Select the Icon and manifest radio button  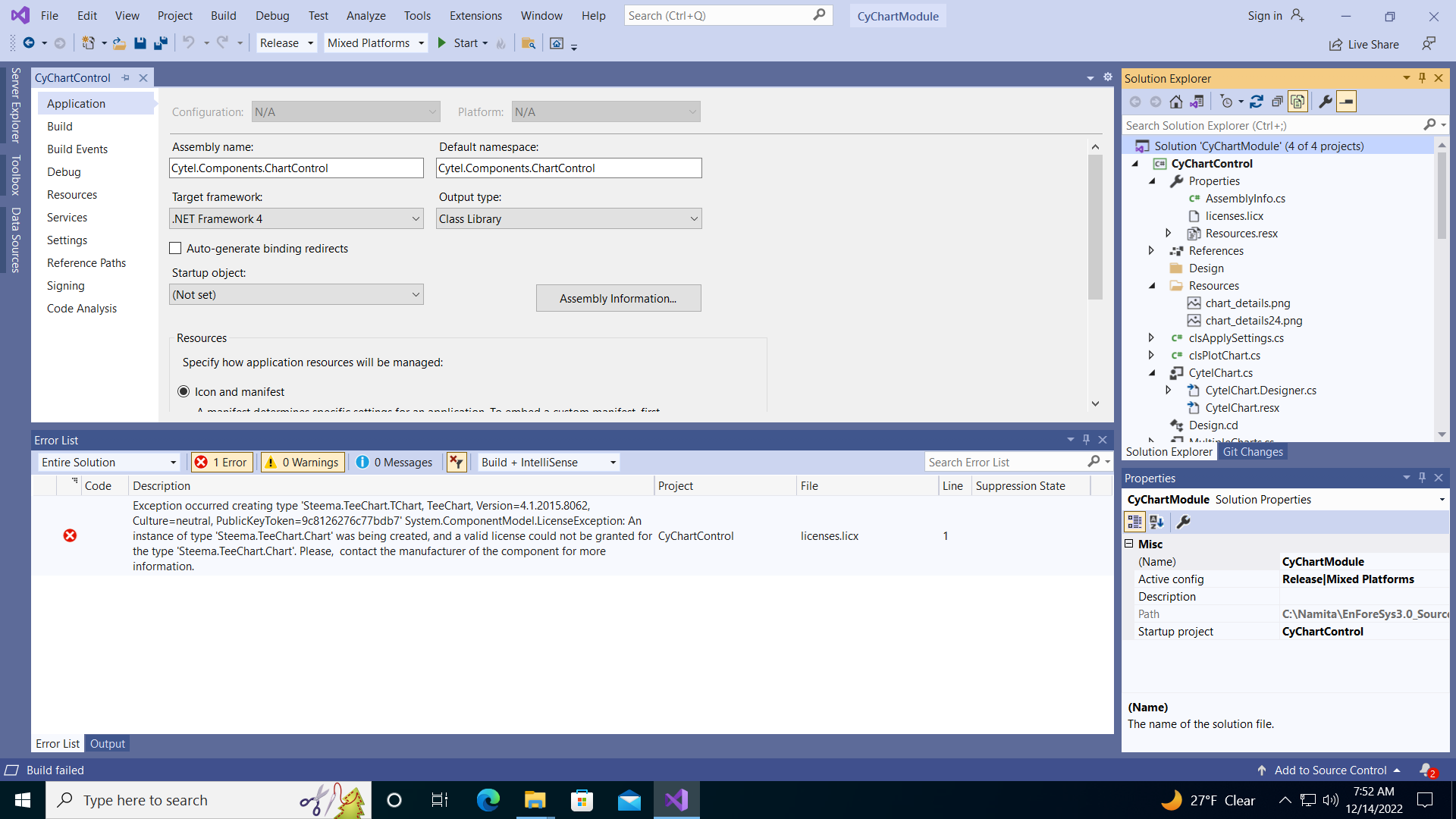pos(184,391)
